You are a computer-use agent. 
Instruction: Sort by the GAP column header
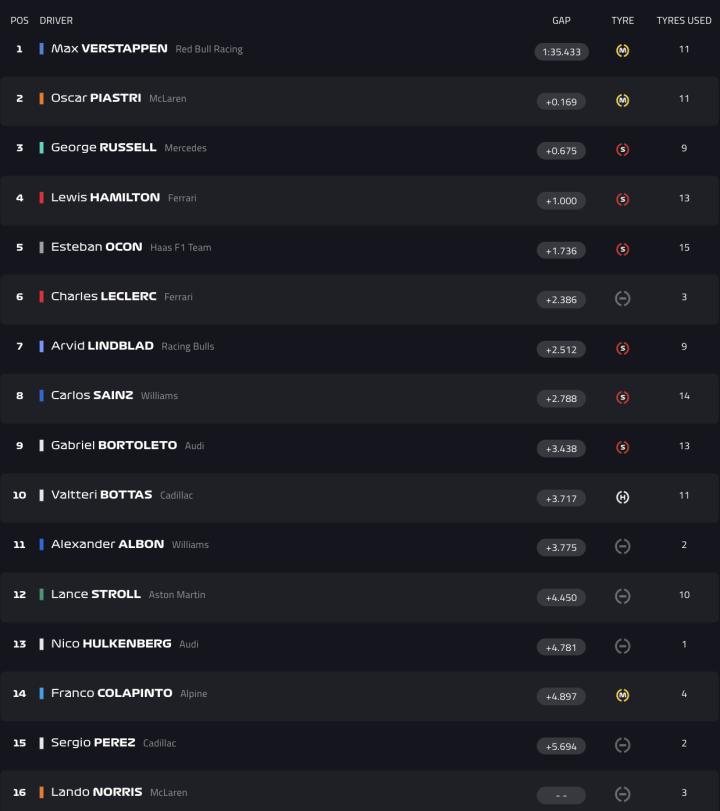pyautogui.click(x=561, y=20)
